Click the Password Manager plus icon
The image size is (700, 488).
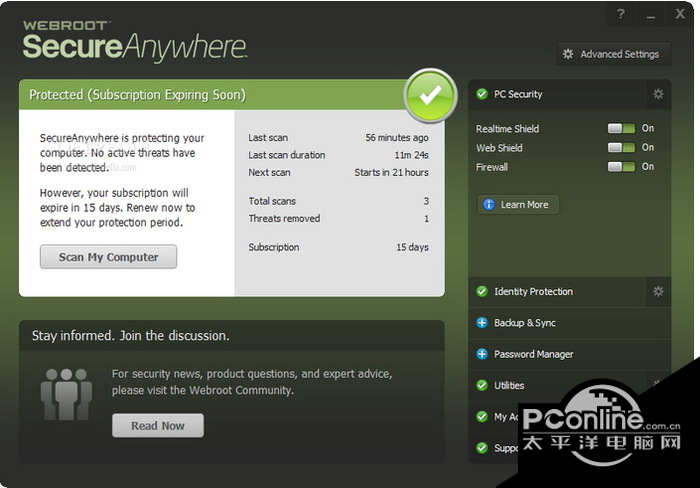click(482, 354)
